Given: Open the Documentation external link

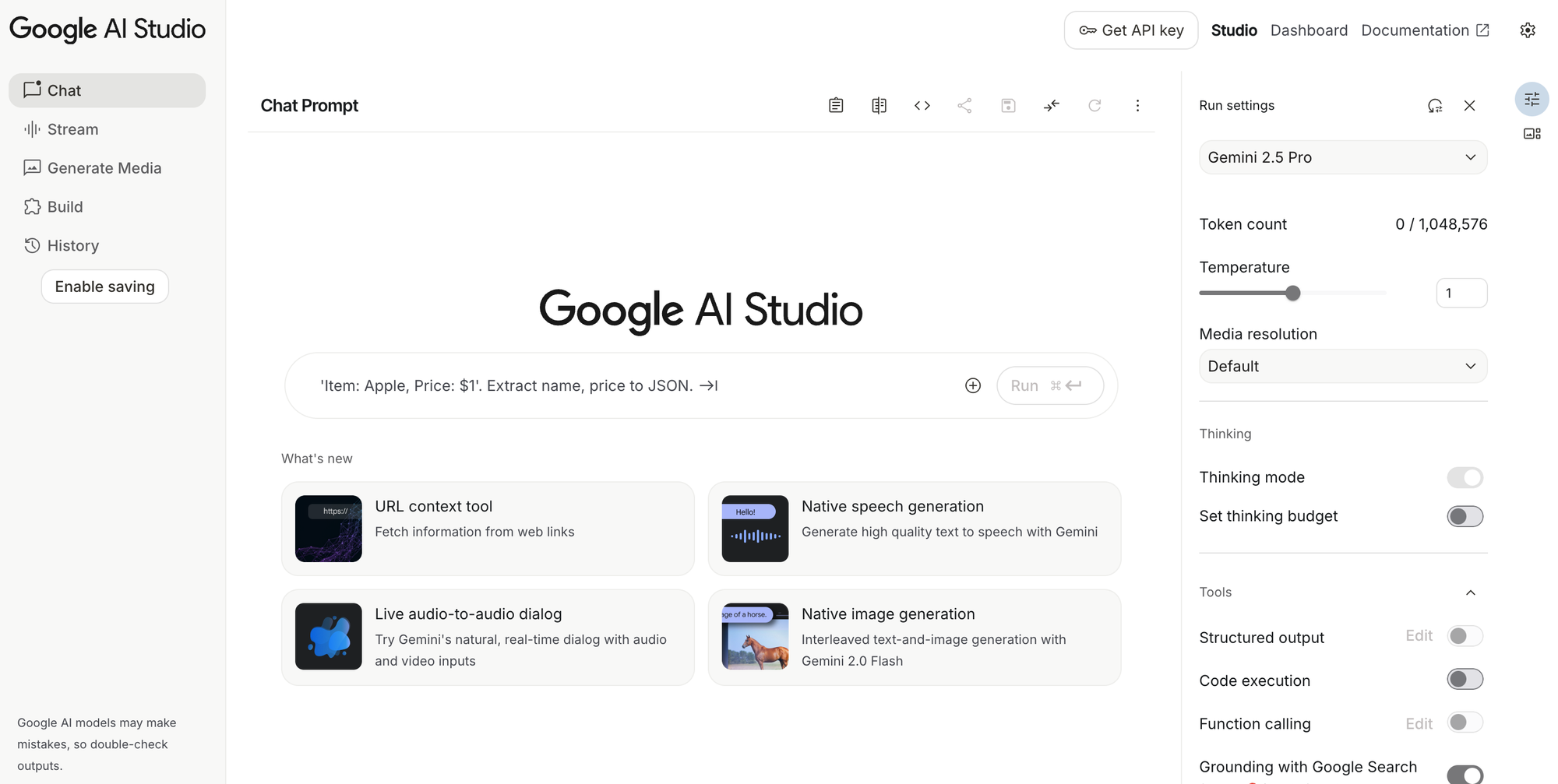Looking at the screenshot, I should [x=1425, y=30].
